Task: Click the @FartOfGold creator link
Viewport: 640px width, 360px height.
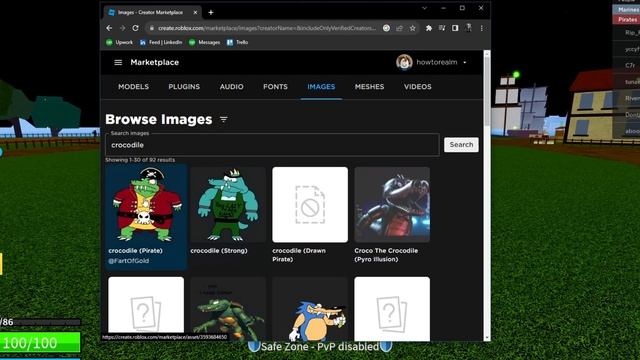Action: tap(129, 261)
